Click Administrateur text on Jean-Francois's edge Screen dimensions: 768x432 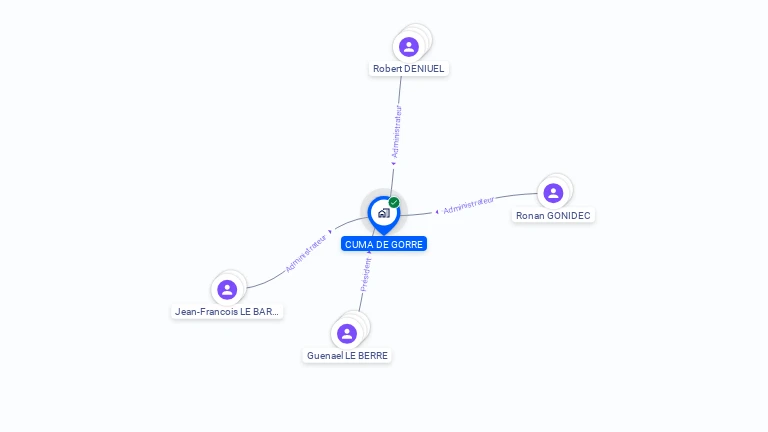coord(306,253)
